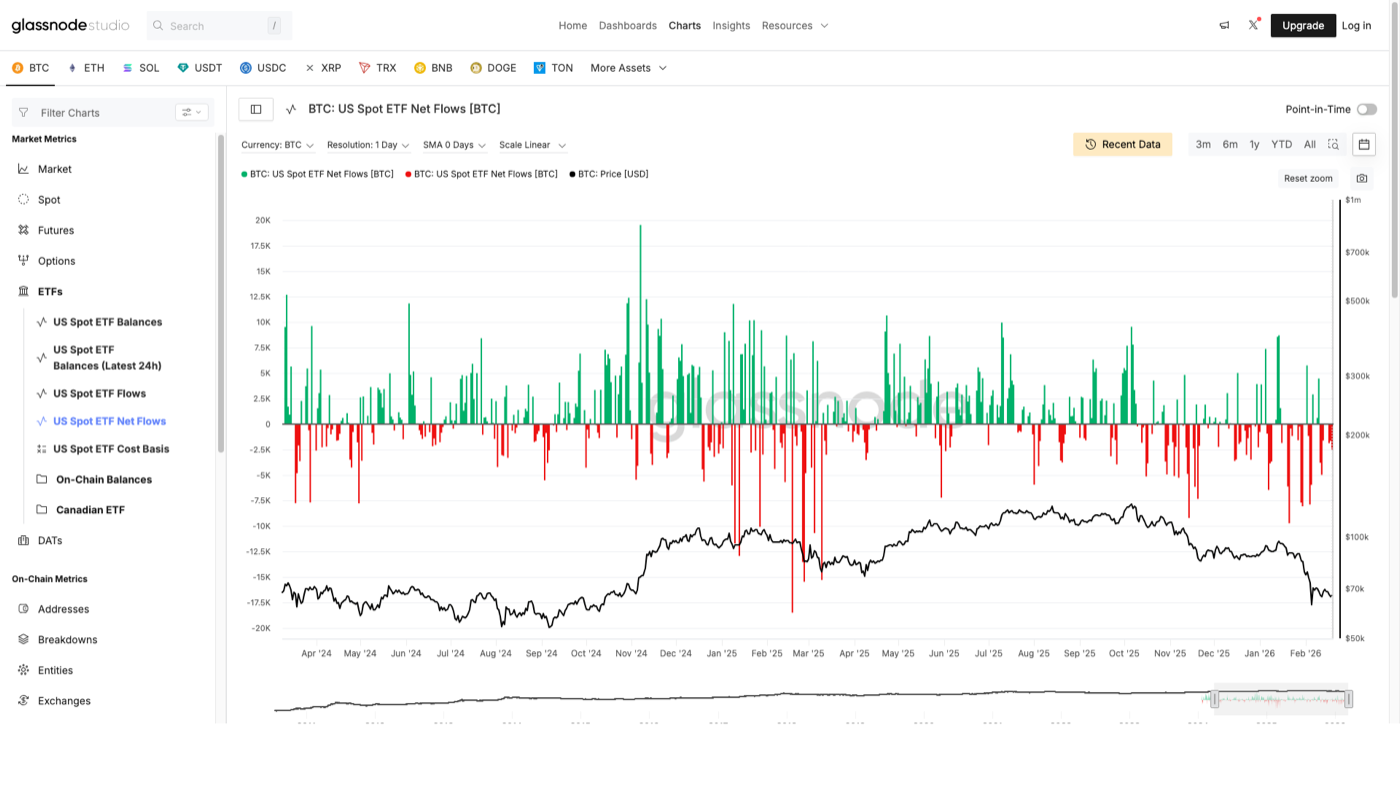Screen dimensions: 1400x787
Task: Click the YTD time range selector
Action: (1281, 143)
